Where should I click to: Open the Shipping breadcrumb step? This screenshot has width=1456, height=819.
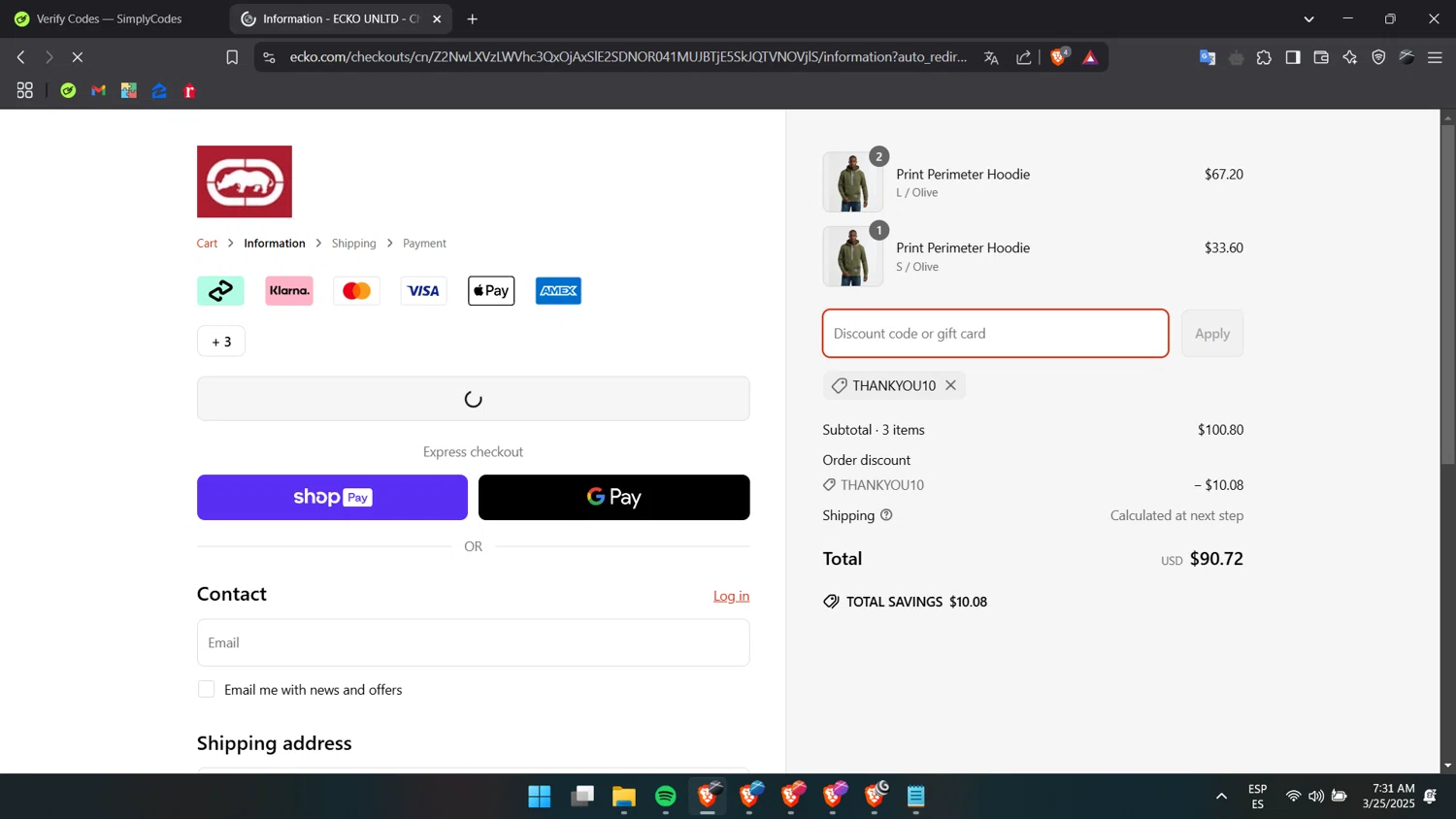[x=353, y=243]
